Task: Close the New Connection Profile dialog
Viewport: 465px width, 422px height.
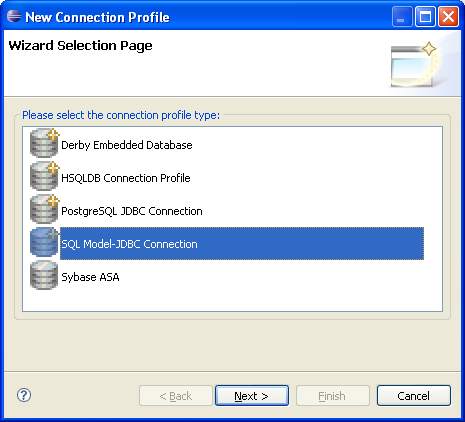Action: (x=448, y=16)
